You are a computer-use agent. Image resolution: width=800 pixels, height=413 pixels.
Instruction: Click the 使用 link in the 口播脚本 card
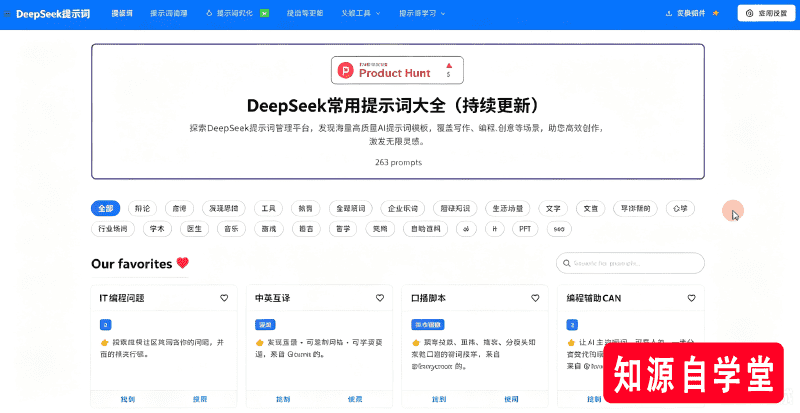[511, 399]
